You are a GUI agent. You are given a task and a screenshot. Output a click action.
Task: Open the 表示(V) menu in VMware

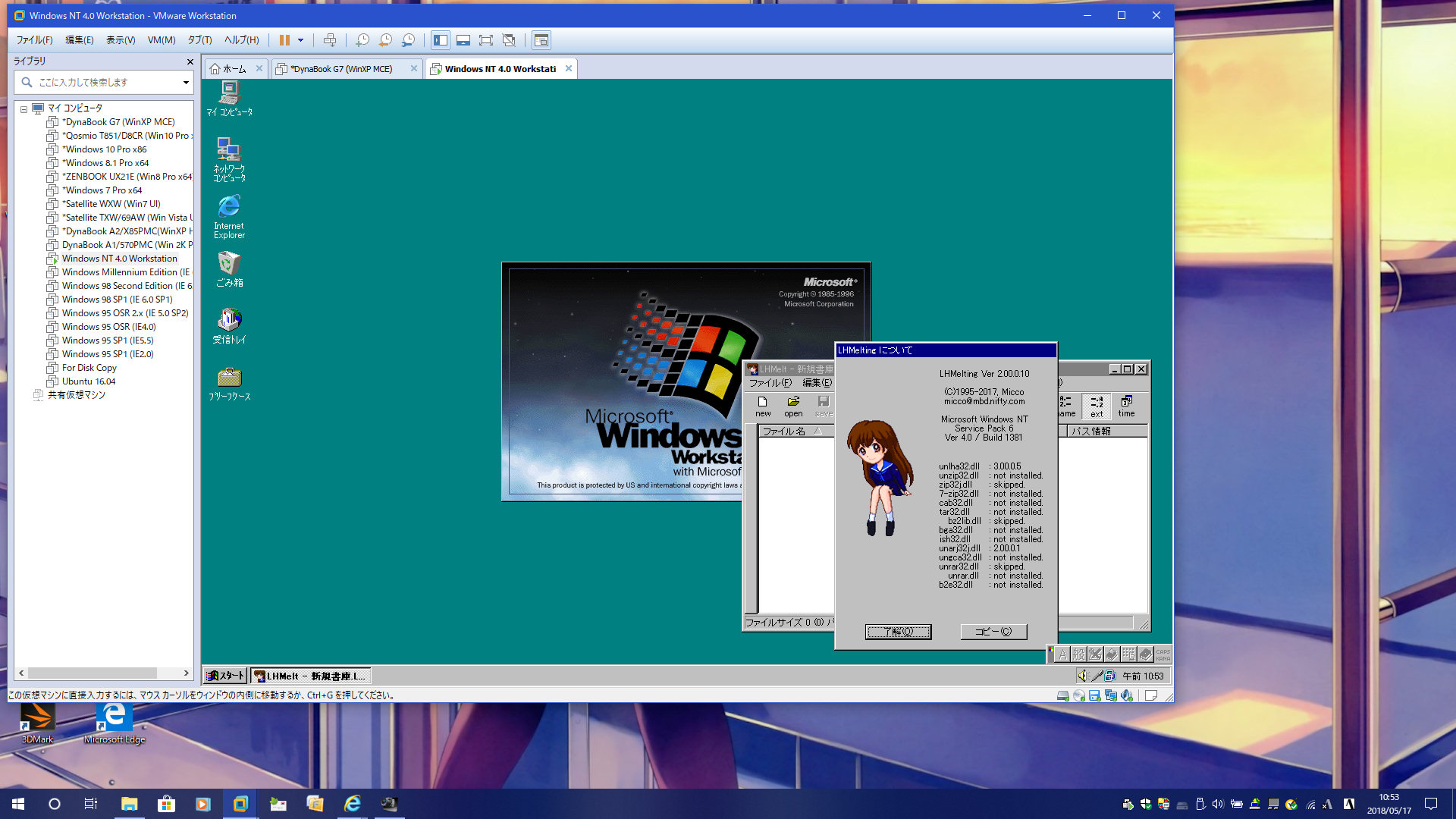coord(121,40)
